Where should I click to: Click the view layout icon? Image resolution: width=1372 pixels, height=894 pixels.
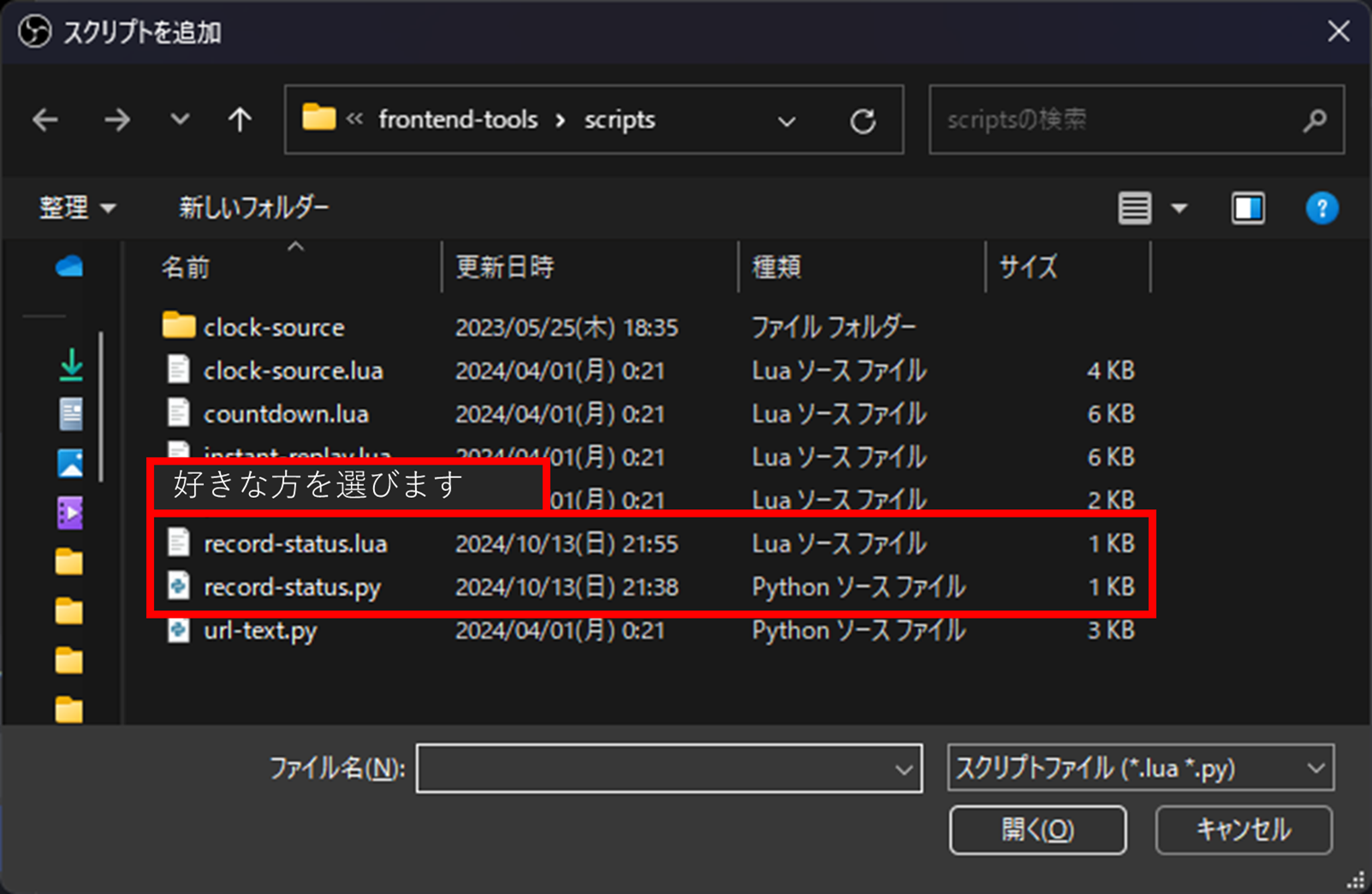point(1135,208)
